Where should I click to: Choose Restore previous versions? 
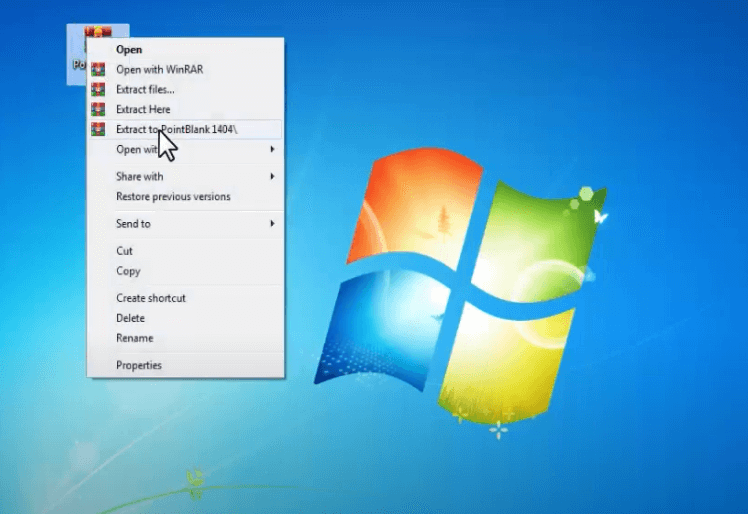[186, 197]
